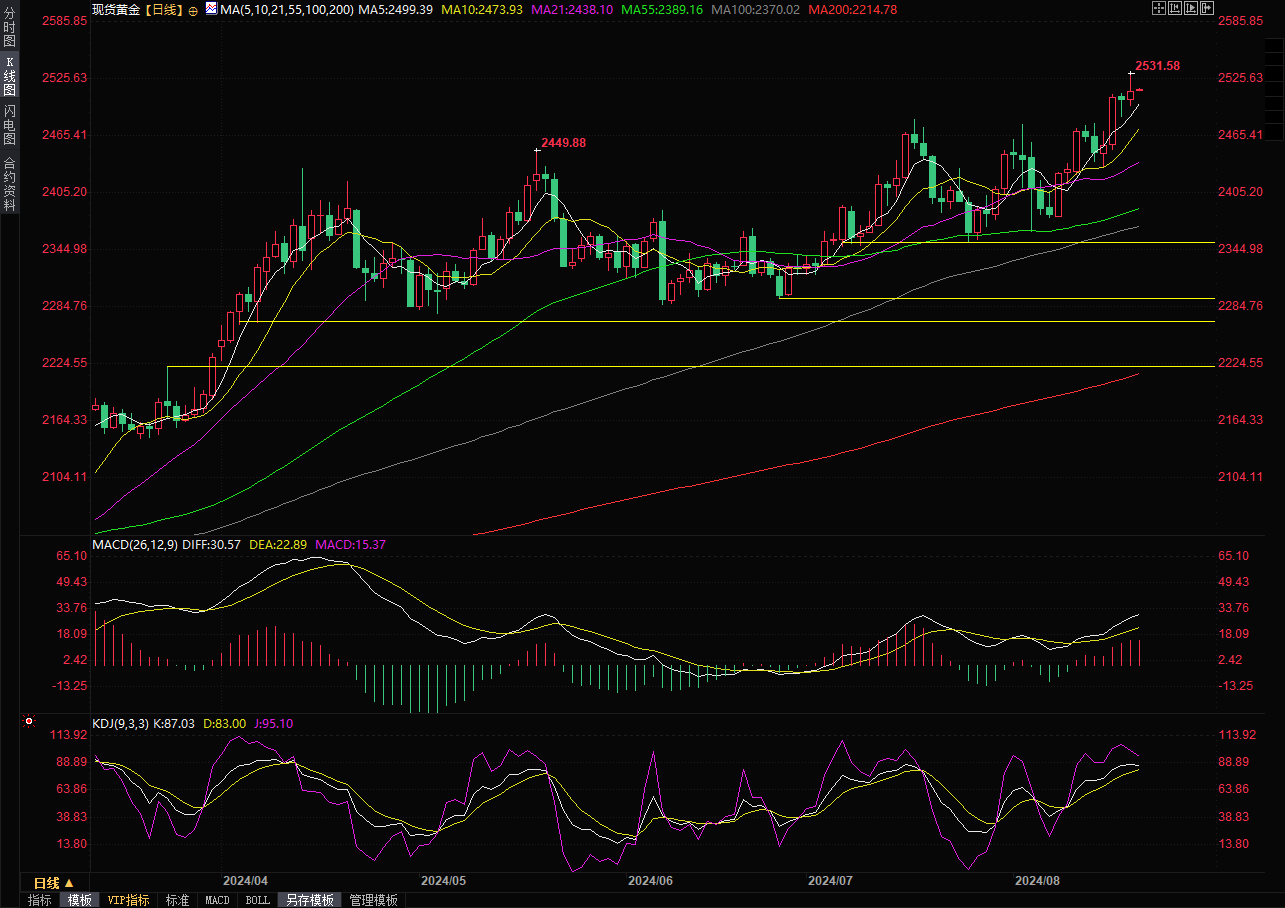This screenshot has width=1285, height=908.
Task: Click 另存模板 save template button
Action: click(x=309, y=900)
